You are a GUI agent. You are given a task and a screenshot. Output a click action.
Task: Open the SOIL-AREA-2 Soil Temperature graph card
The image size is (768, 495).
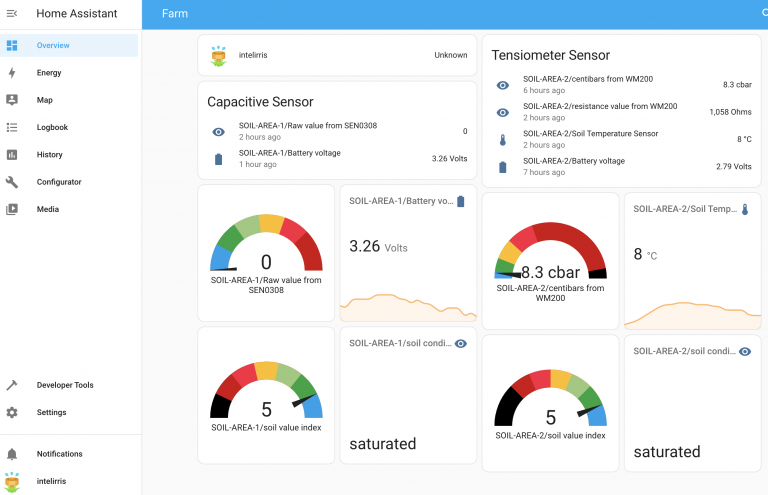(x=692, y=260)
